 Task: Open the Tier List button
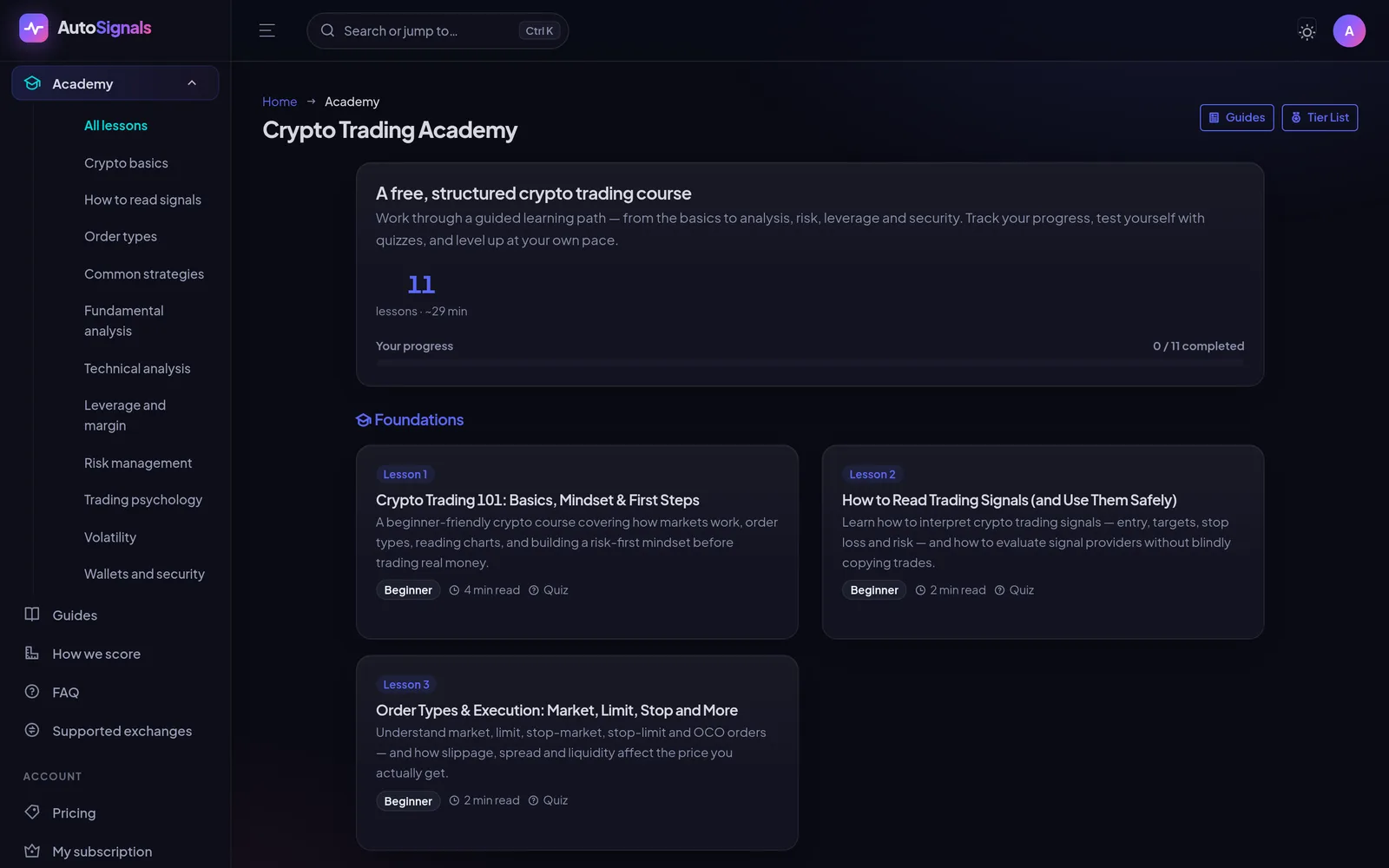[1320, 117]
